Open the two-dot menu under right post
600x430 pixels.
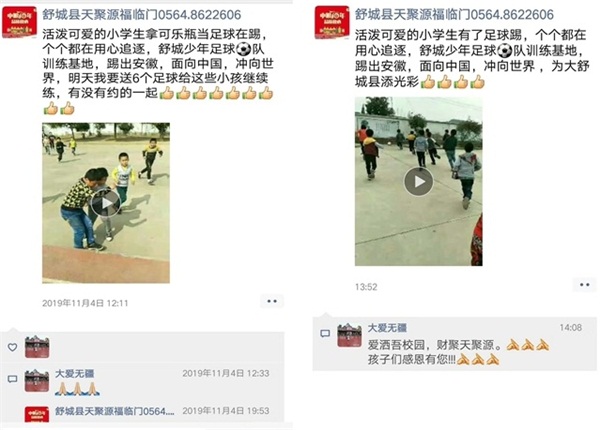(584, 285)
